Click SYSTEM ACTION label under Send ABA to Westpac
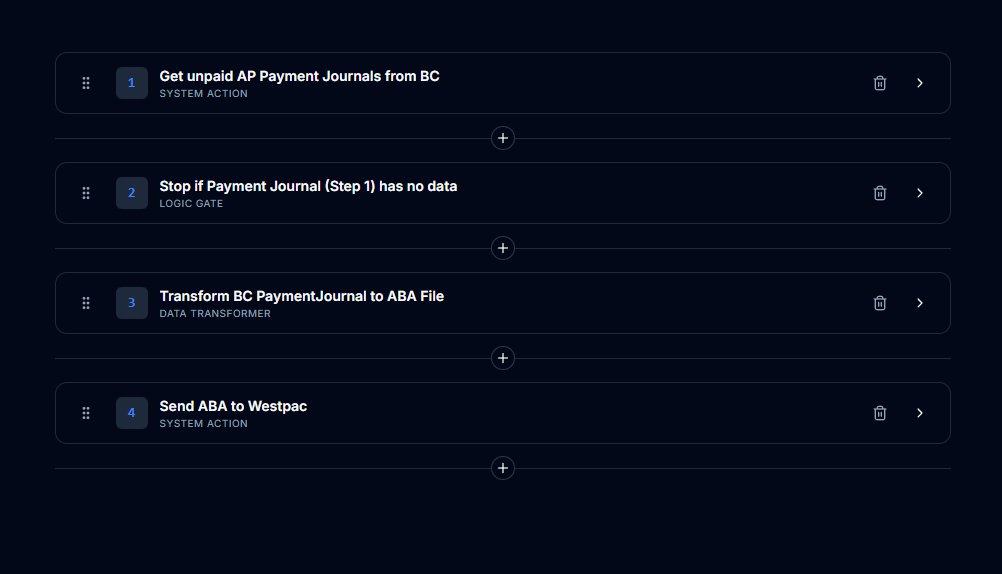This screenshot has height=574, width=1002. click(x=203, y=423)
